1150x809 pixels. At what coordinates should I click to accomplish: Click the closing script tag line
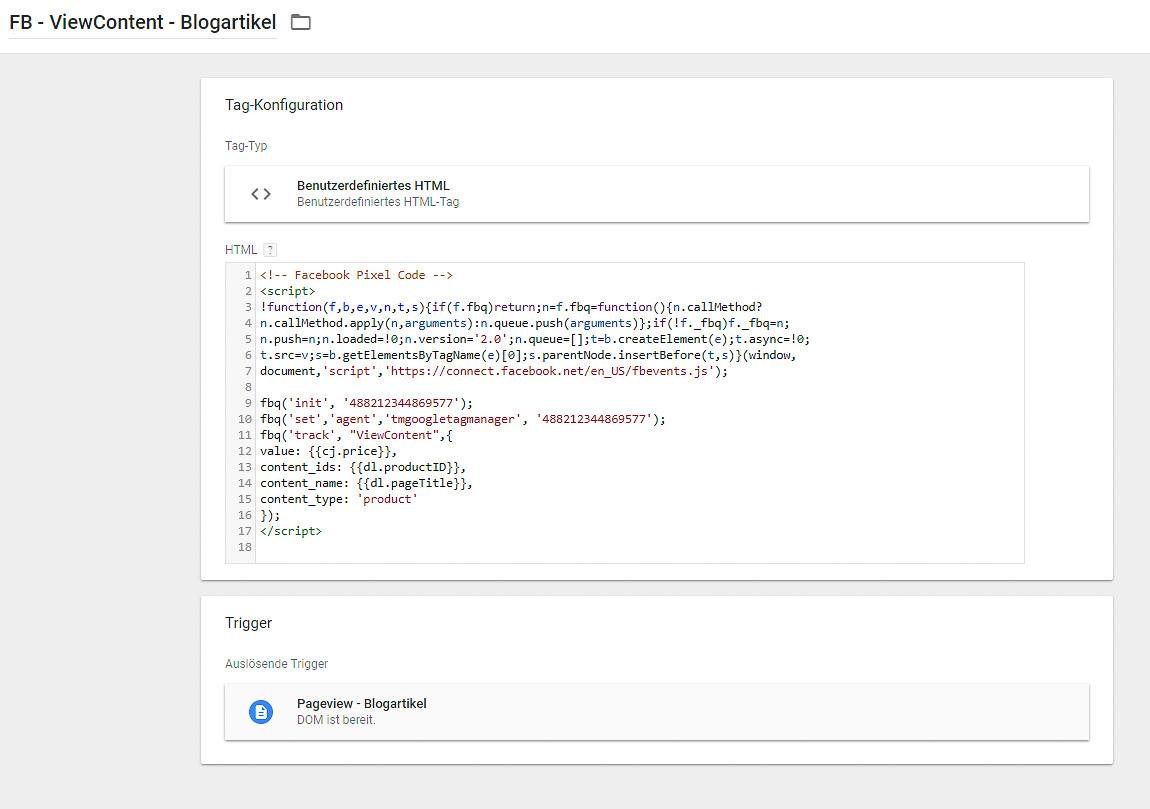click(x=290, y=531)
